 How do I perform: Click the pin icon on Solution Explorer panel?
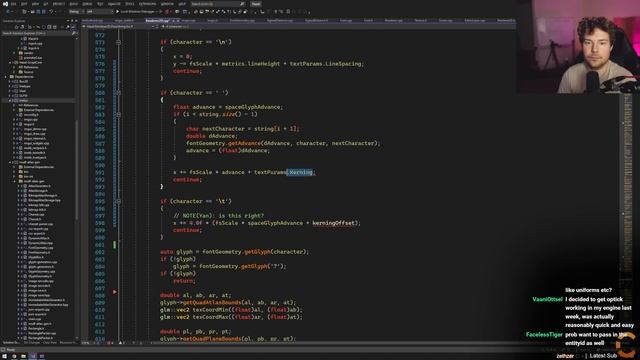pos(72,21)
